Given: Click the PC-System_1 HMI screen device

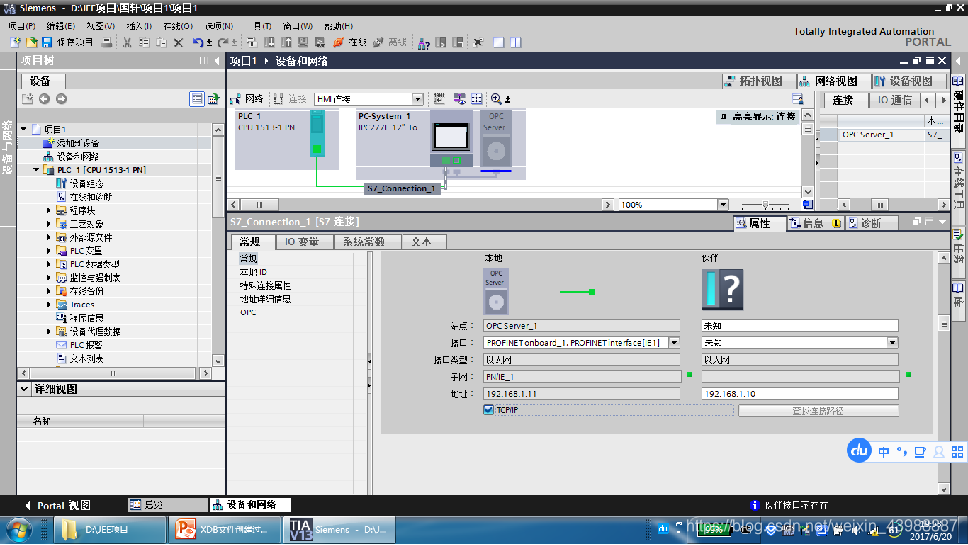Looking at the screenshot, I should click(451, 138).
